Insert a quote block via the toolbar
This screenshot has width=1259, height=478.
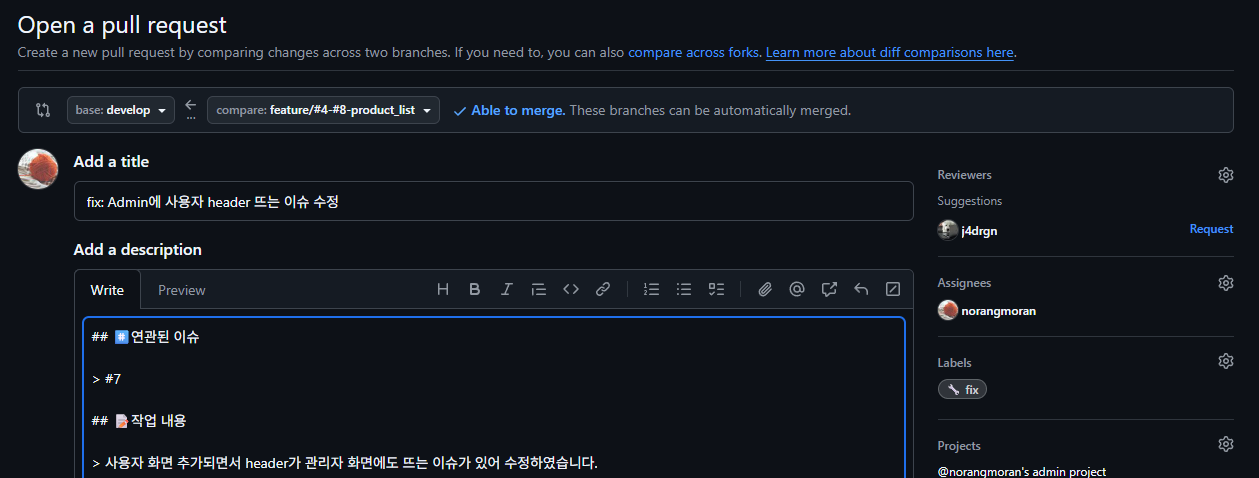pyautogui.click(x=539, y=290)
